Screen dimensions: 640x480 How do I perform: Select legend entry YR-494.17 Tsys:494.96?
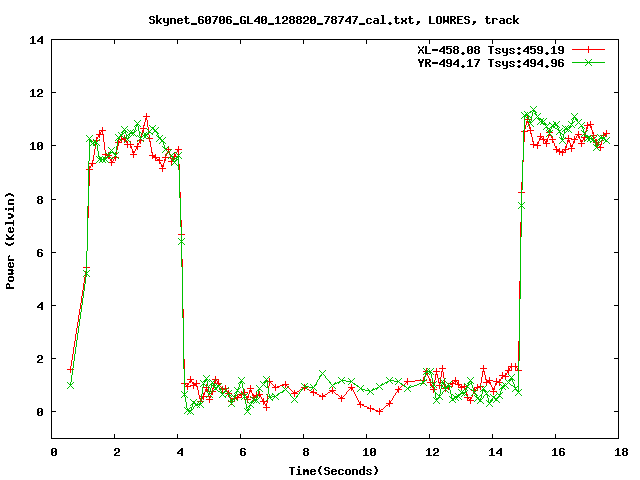(491, 63)
